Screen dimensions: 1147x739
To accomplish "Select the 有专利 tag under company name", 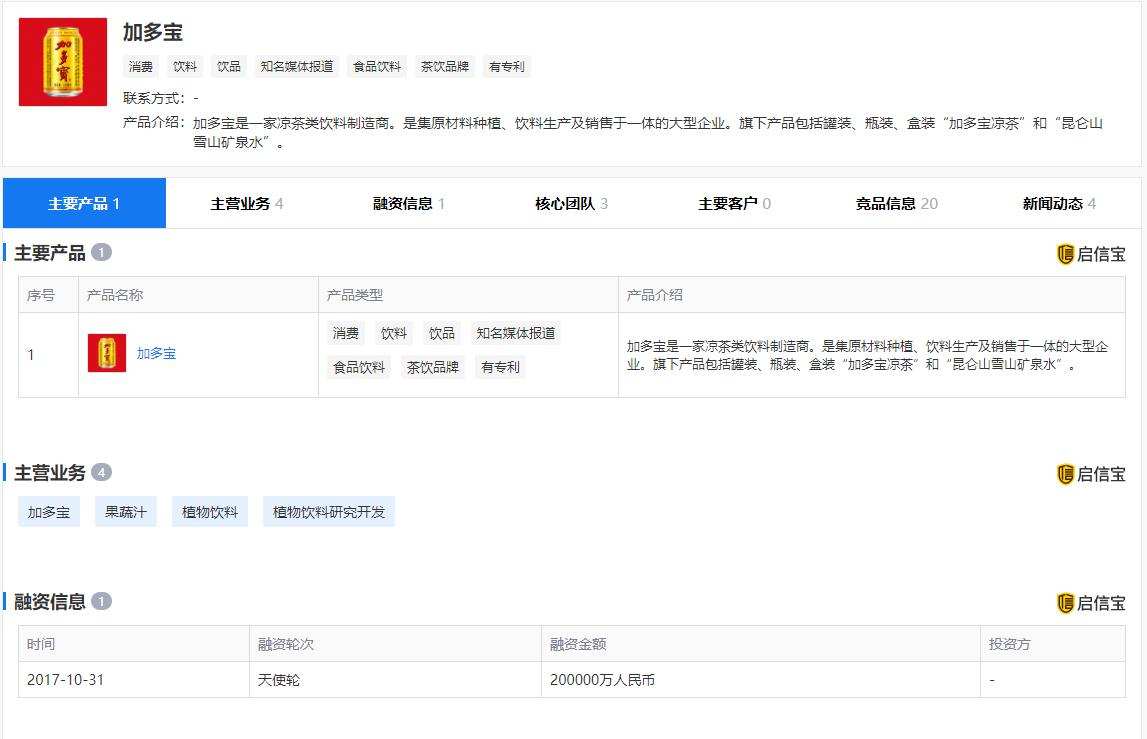I will 506,66.
